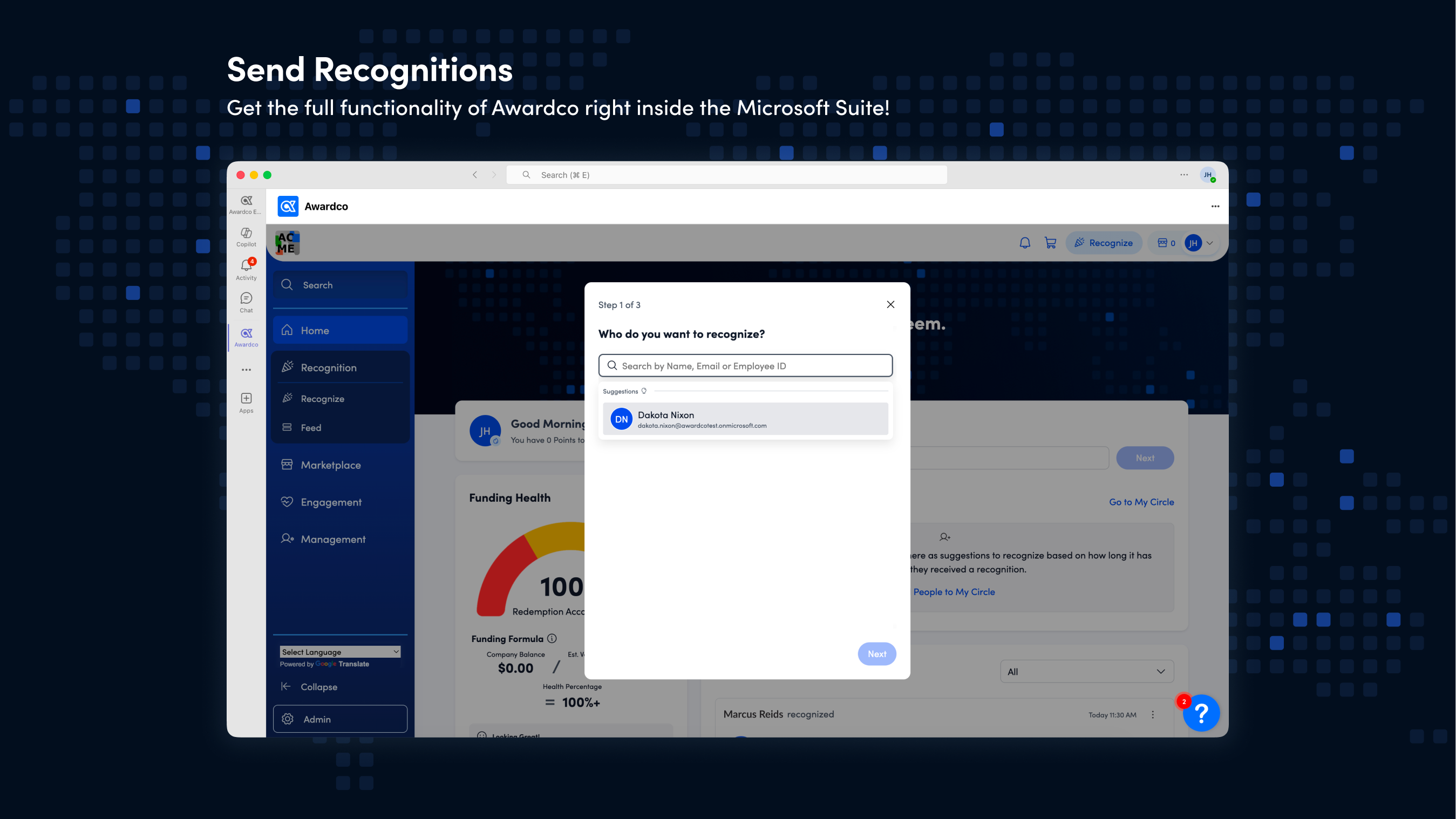Open the notifications bell icon
The height and width of the screenshot is (819, 1456).
click(1025, 243)
